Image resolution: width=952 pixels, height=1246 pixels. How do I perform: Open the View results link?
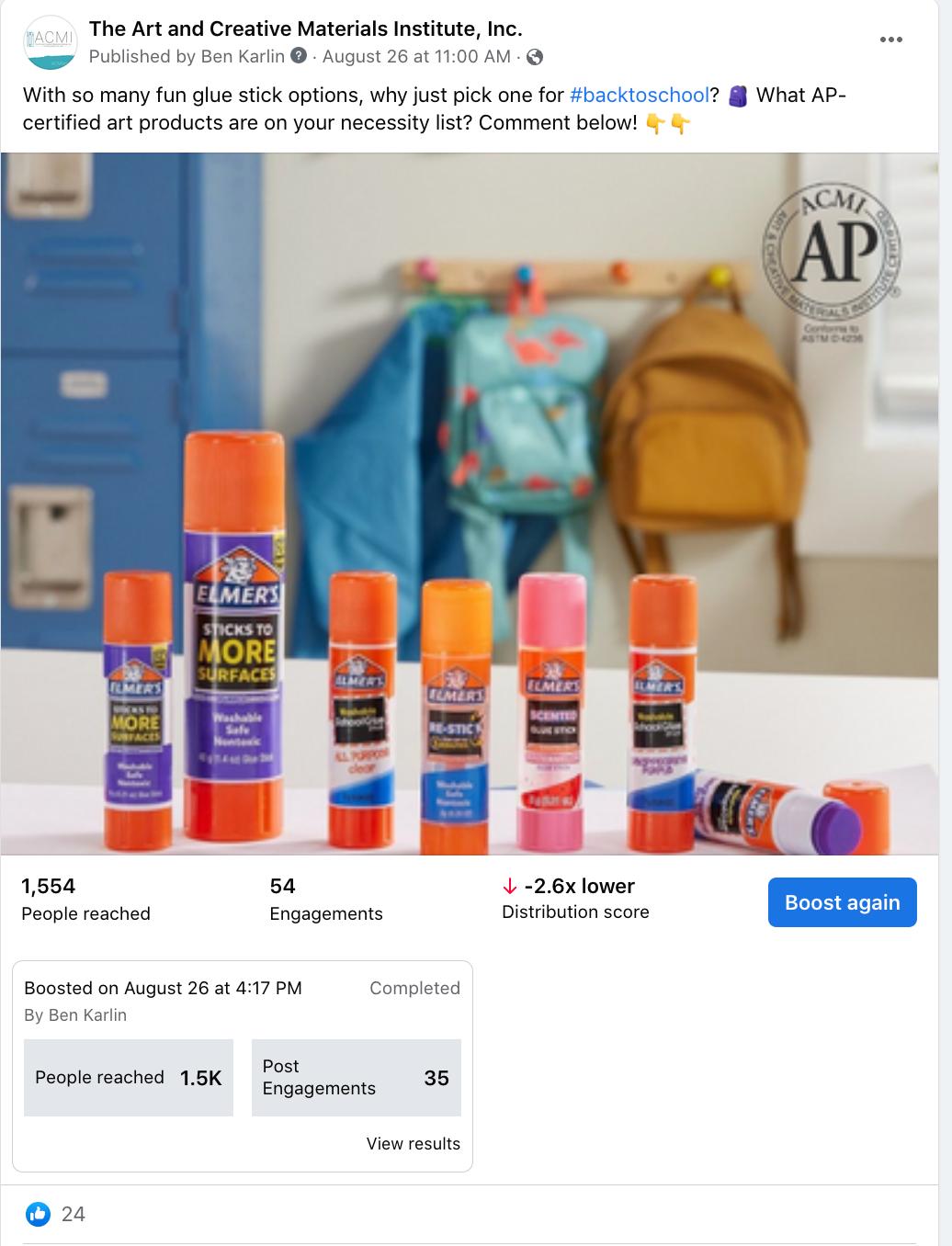click(x=414, y=1143)
